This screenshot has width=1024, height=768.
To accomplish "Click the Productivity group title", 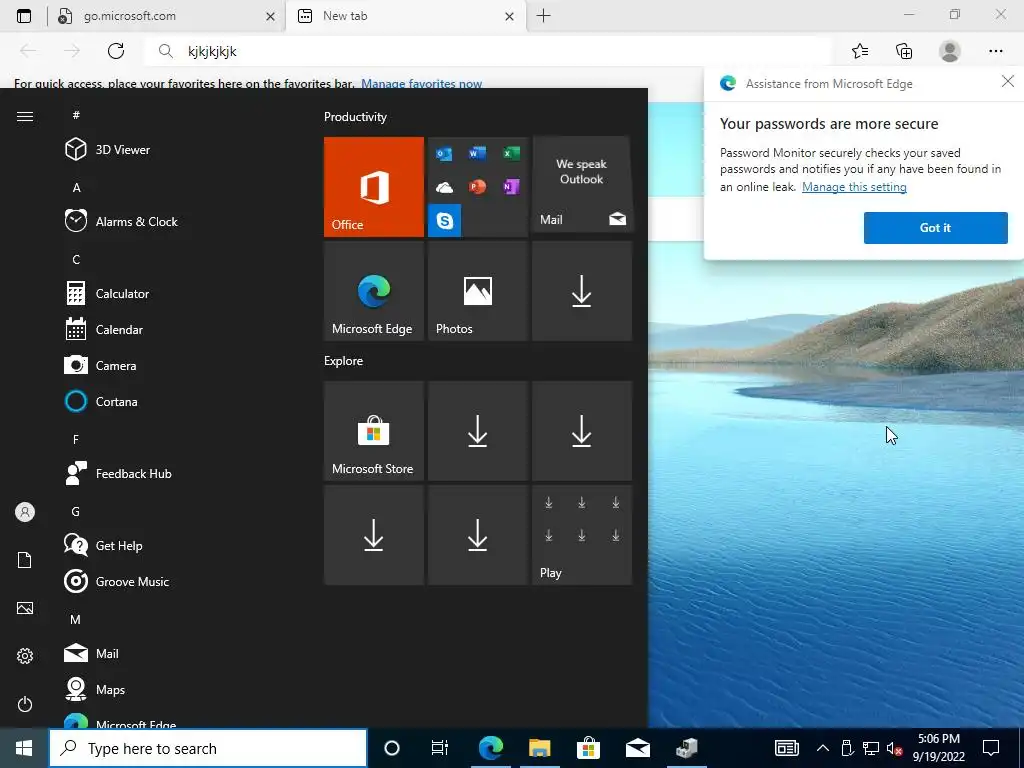I will click(x=355, y=117).
